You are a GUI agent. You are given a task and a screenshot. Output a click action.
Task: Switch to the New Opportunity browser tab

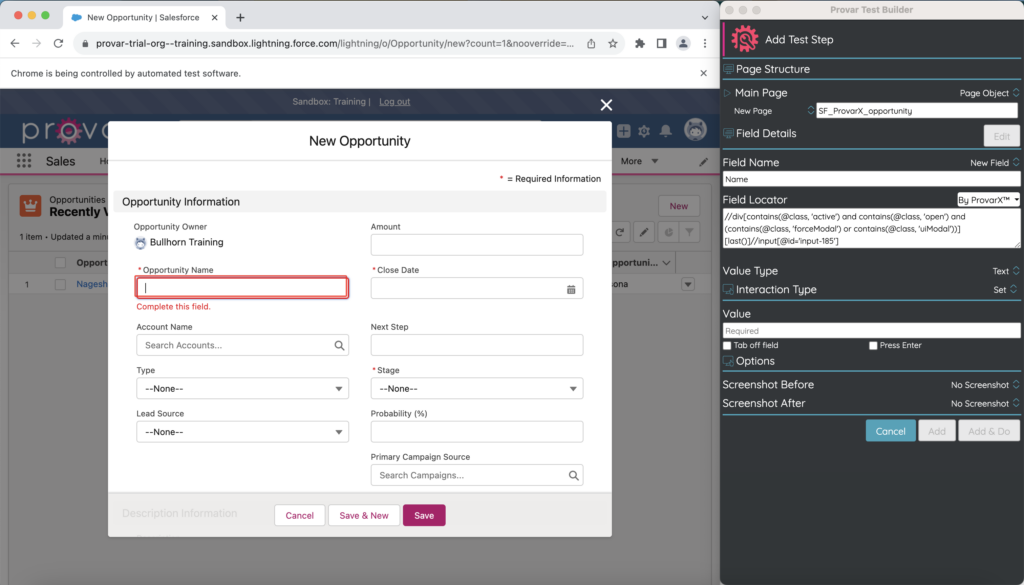(140, 16)
